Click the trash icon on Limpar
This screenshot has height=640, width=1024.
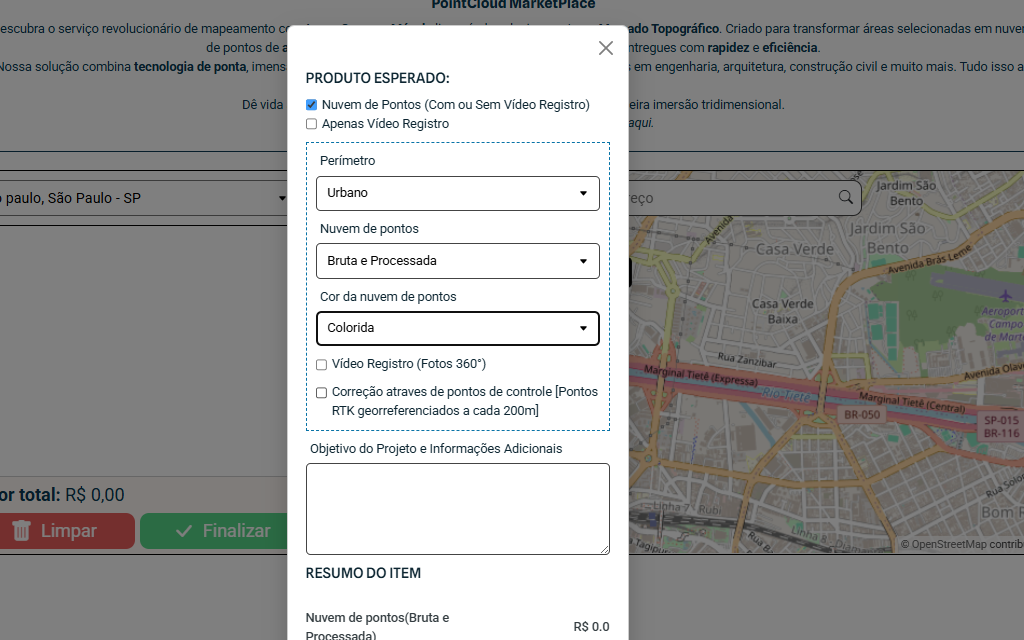click(22, 531)
